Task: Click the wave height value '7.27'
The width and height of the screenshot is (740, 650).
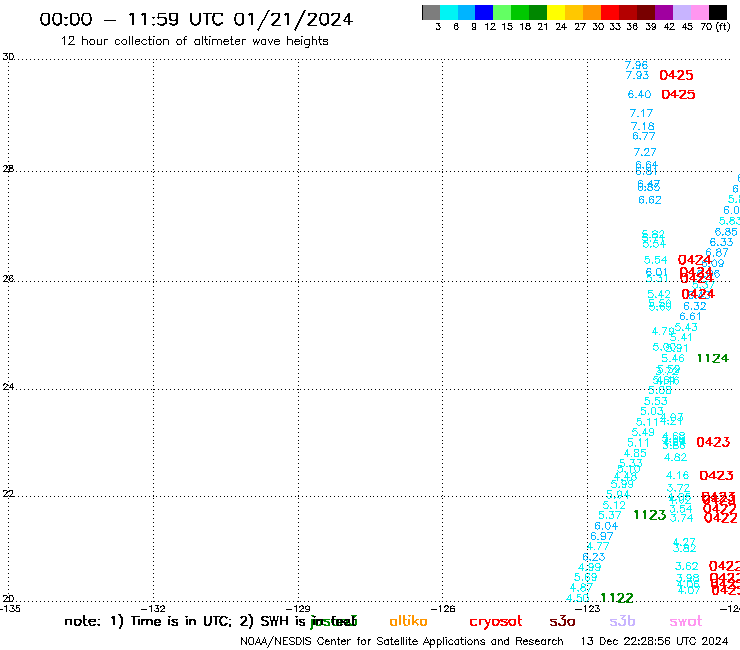Action: 645,152
